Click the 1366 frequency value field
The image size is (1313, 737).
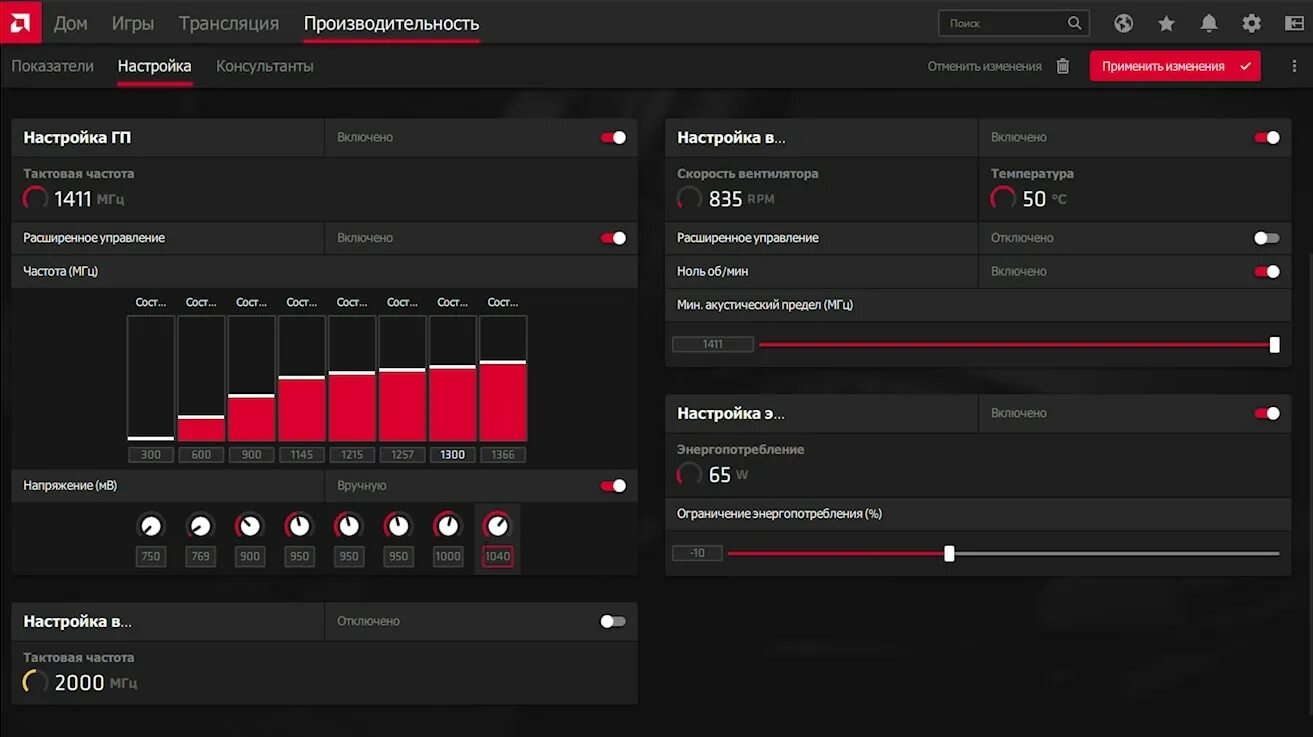click(503, 454)
